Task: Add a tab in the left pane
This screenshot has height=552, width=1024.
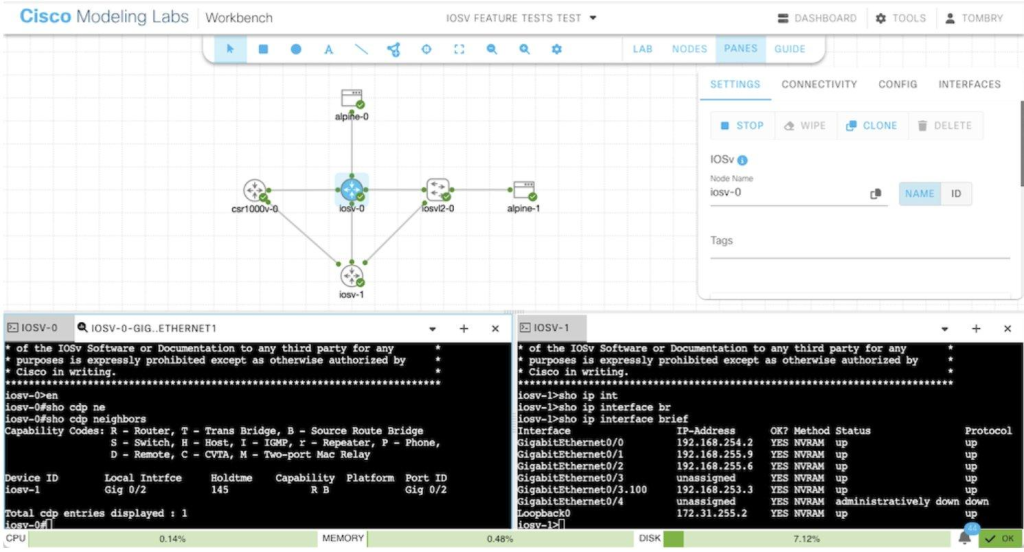Action: 464,329
